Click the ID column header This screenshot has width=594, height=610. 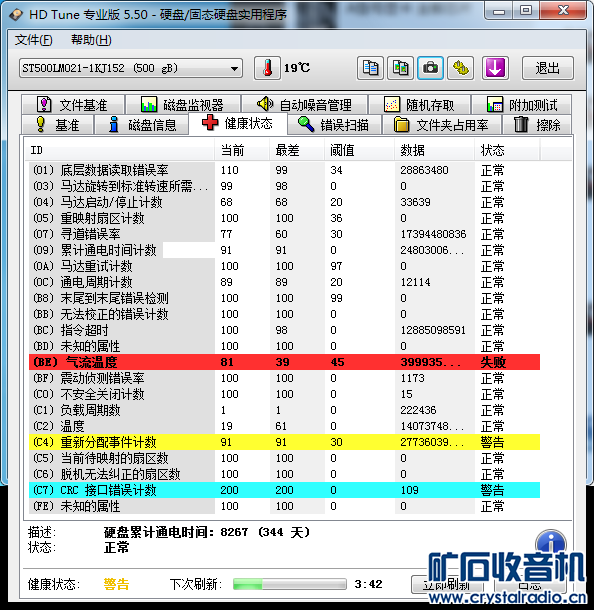(119, 150)
